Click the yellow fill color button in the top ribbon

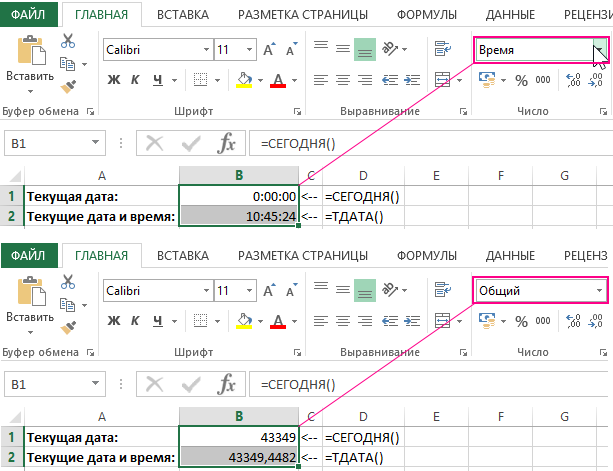coord(241,80)
